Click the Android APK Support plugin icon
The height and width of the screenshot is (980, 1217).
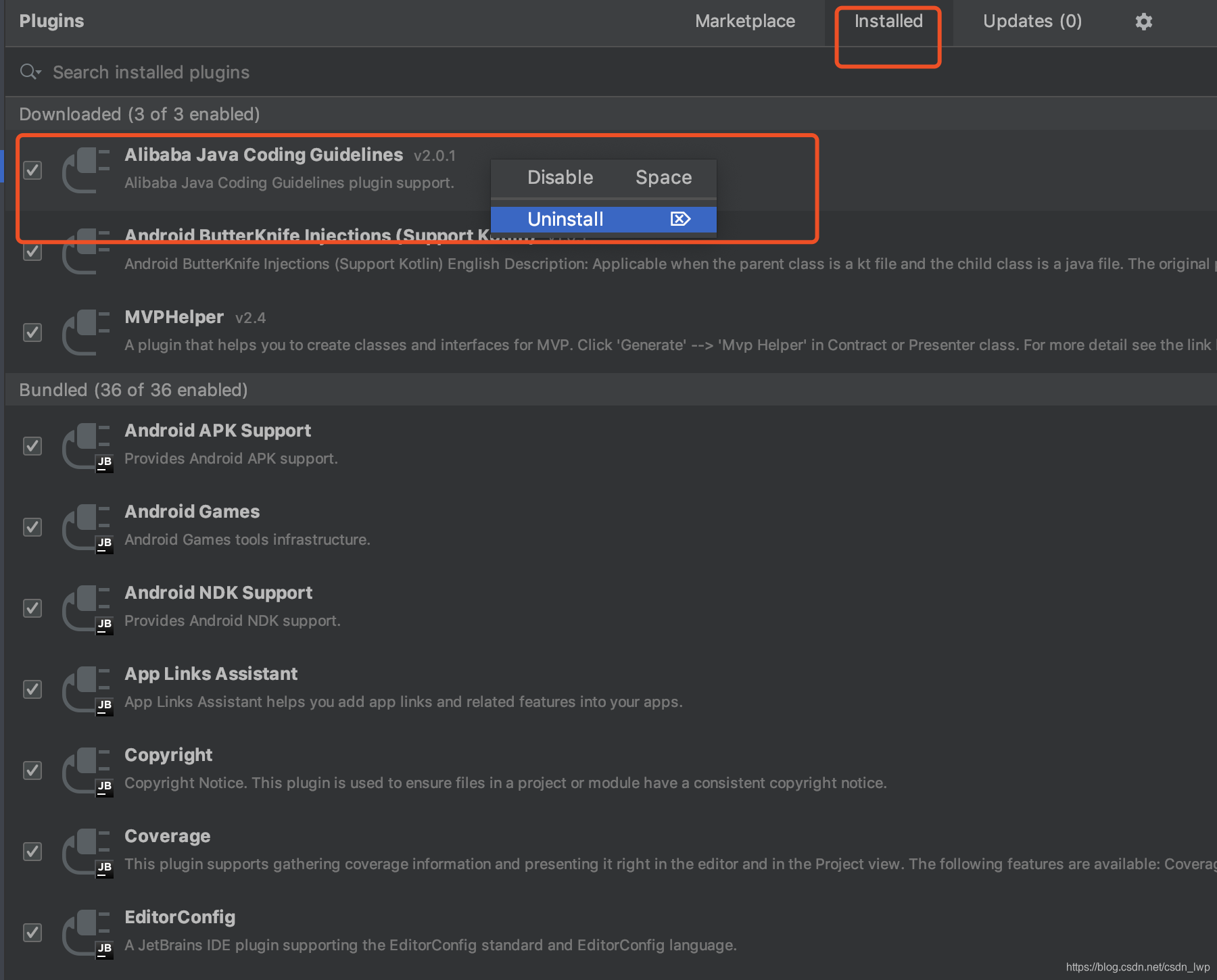pos(87,446)
